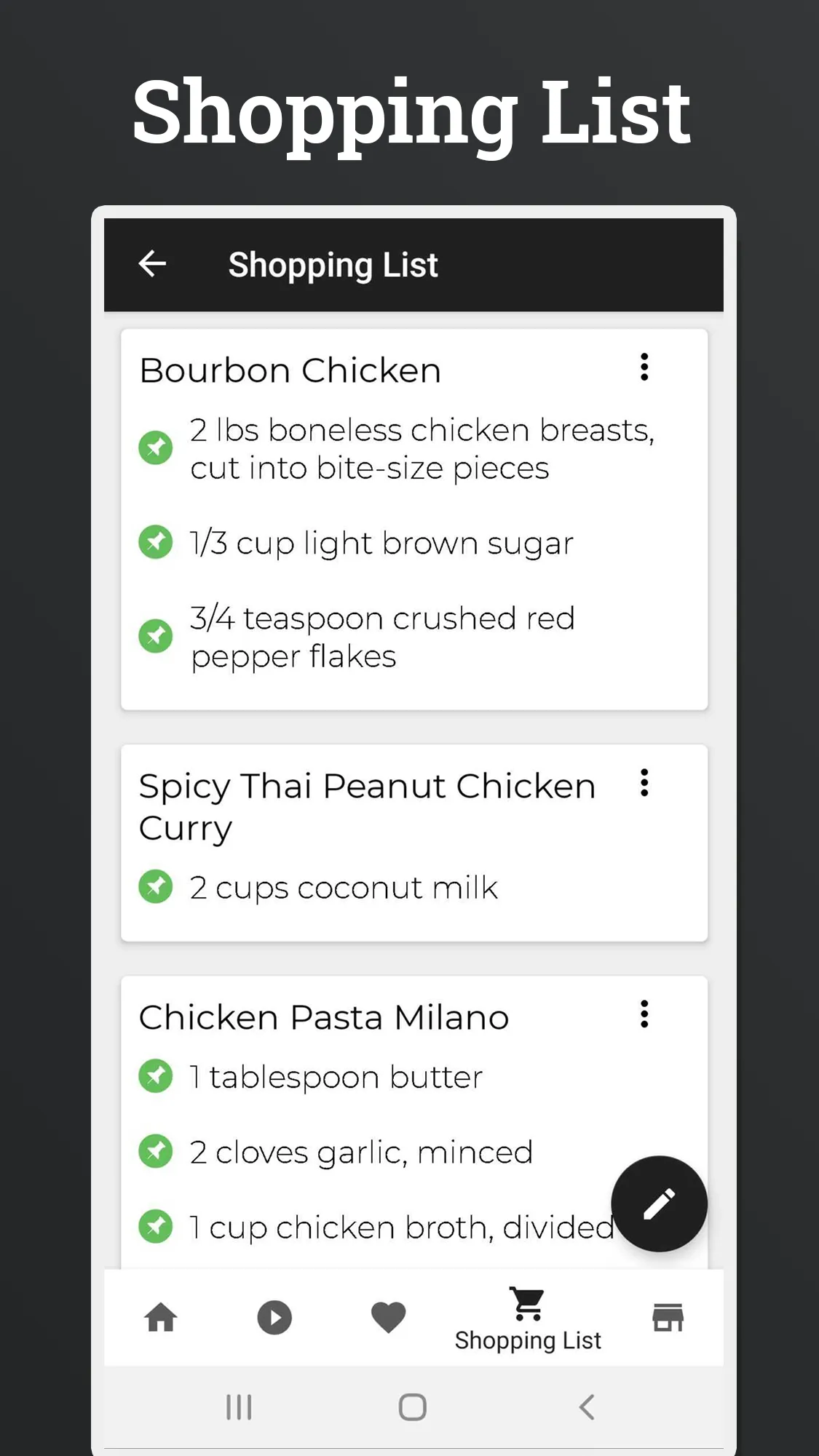The image size is (819, 1456).
Task: Open Spicy Thai Peanut Chicken Curry options
Action: [644, 783]
